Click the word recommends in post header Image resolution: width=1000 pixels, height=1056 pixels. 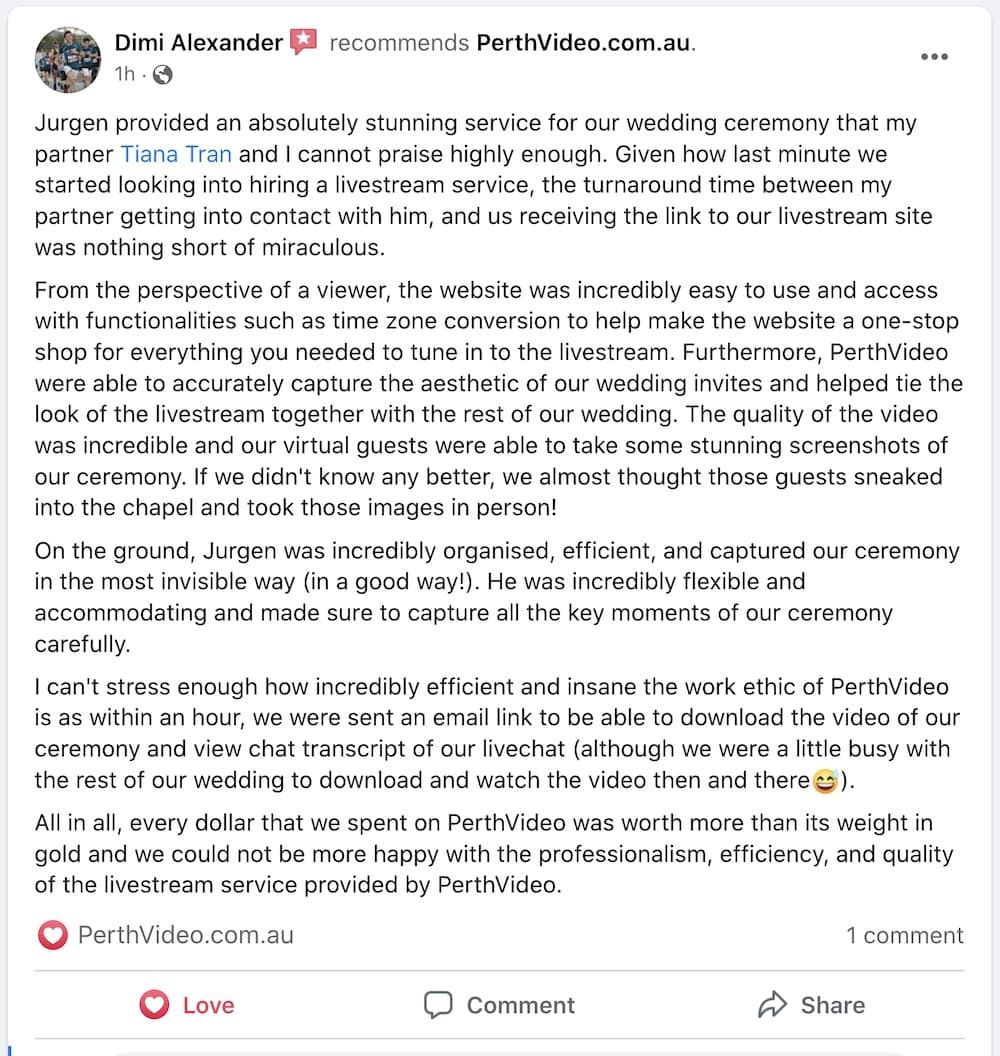[x=398, y=43]
